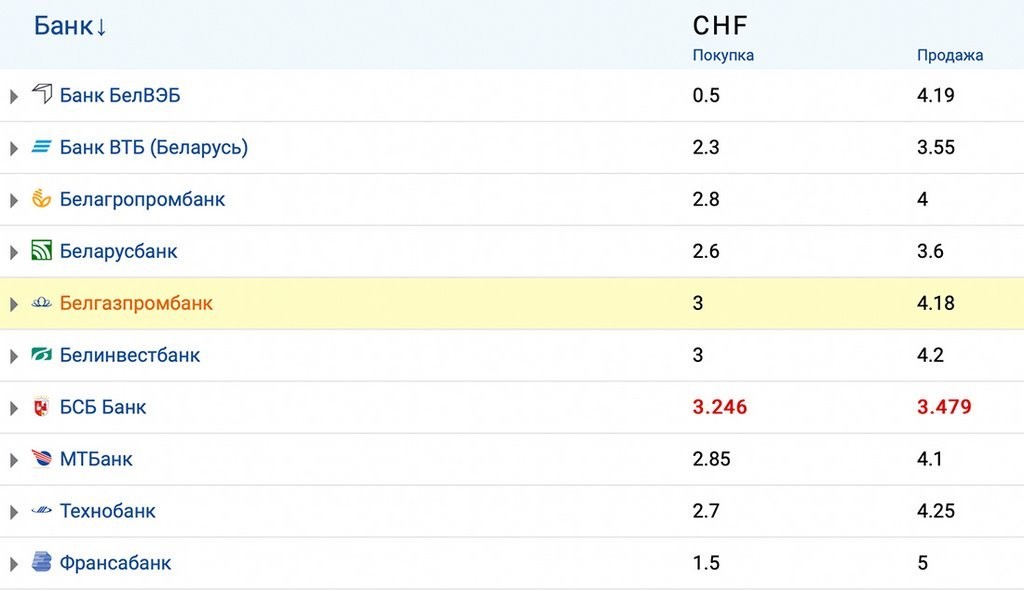Click the БСБ Банк red logo icon
Screen dimensions: 1024x591
coord(41,407)
